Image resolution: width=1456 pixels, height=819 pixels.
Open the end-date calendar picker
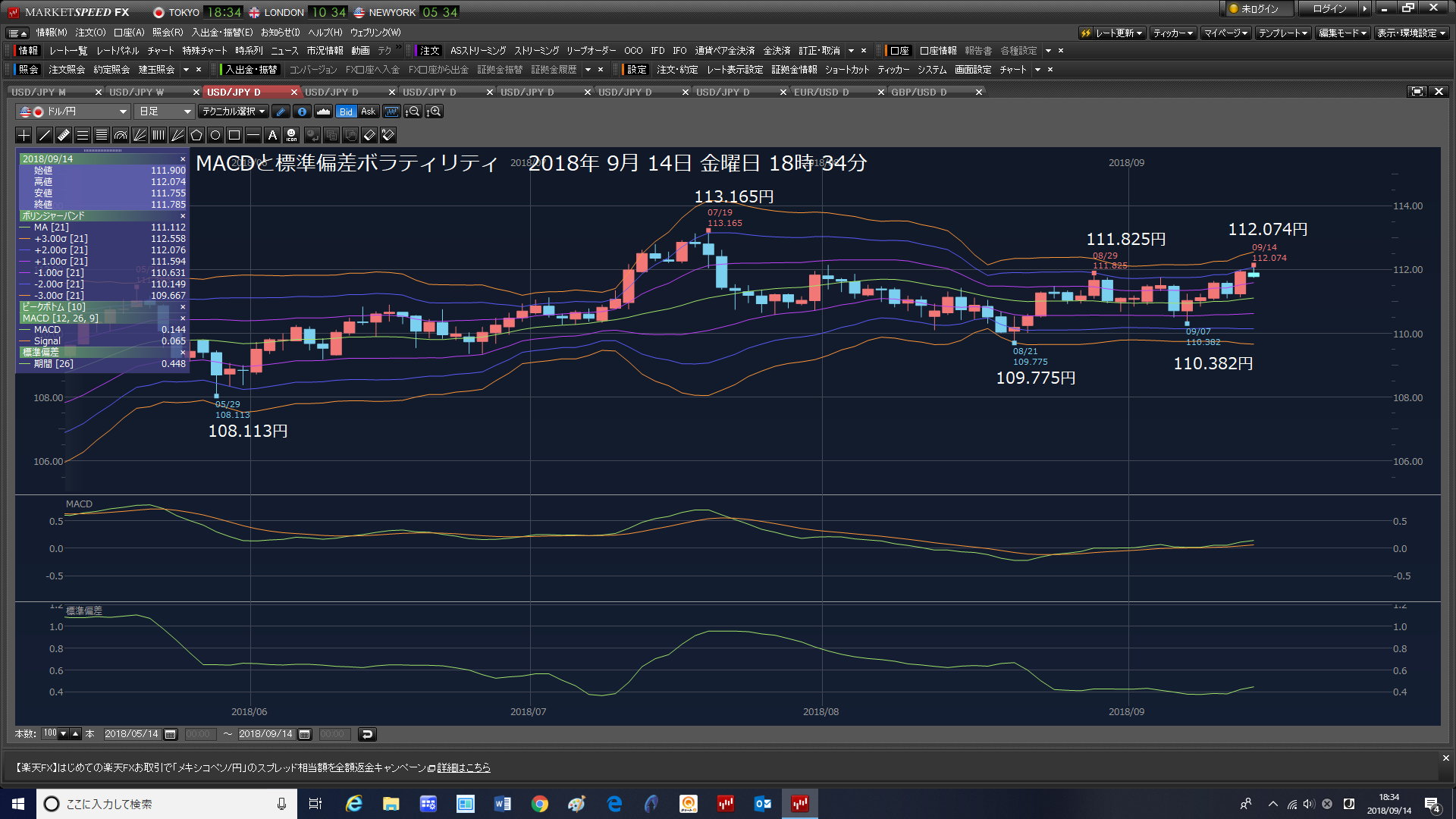click(305, 734)
